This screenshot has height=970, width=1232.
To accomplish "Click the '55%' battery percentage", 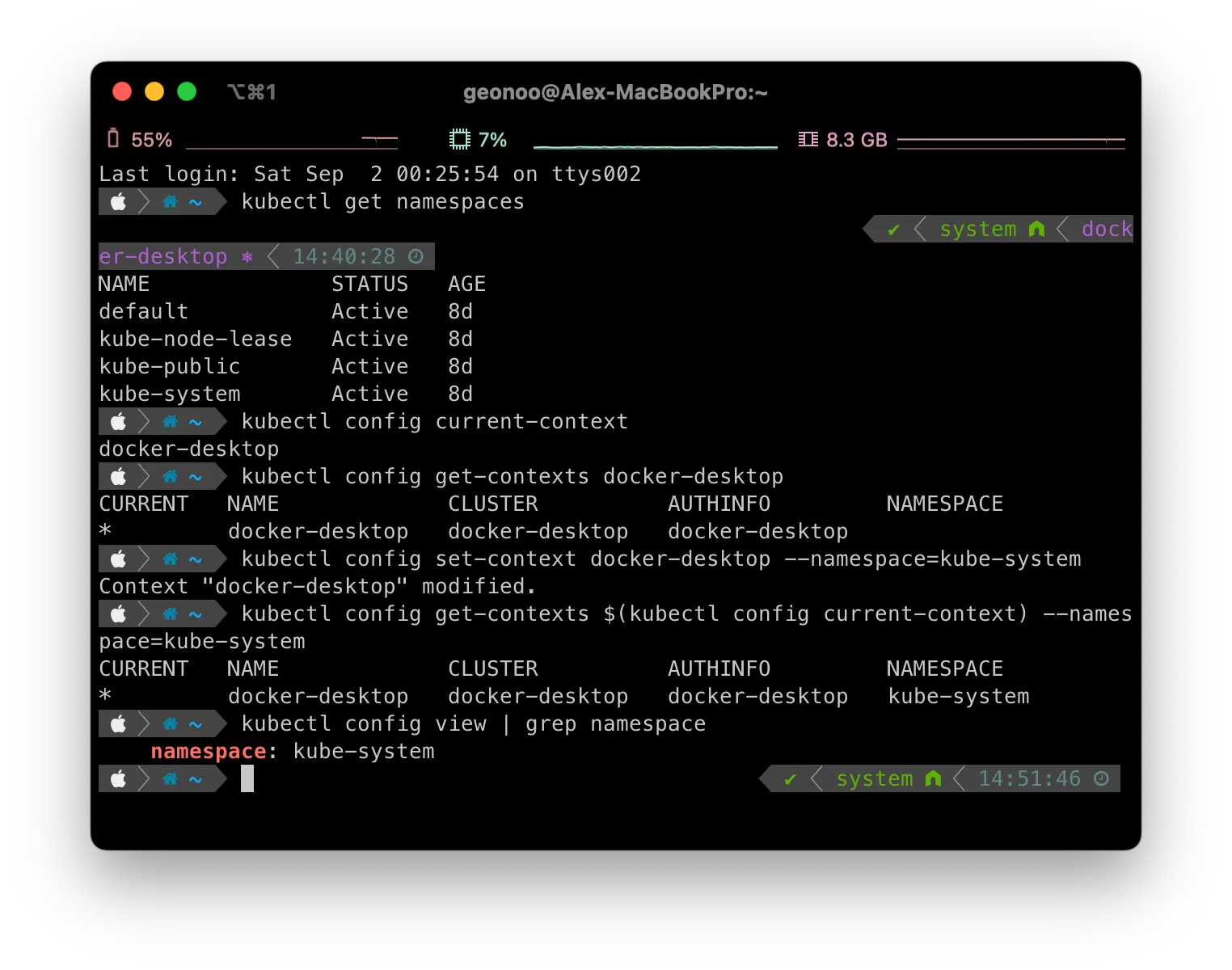I will 151,141.
